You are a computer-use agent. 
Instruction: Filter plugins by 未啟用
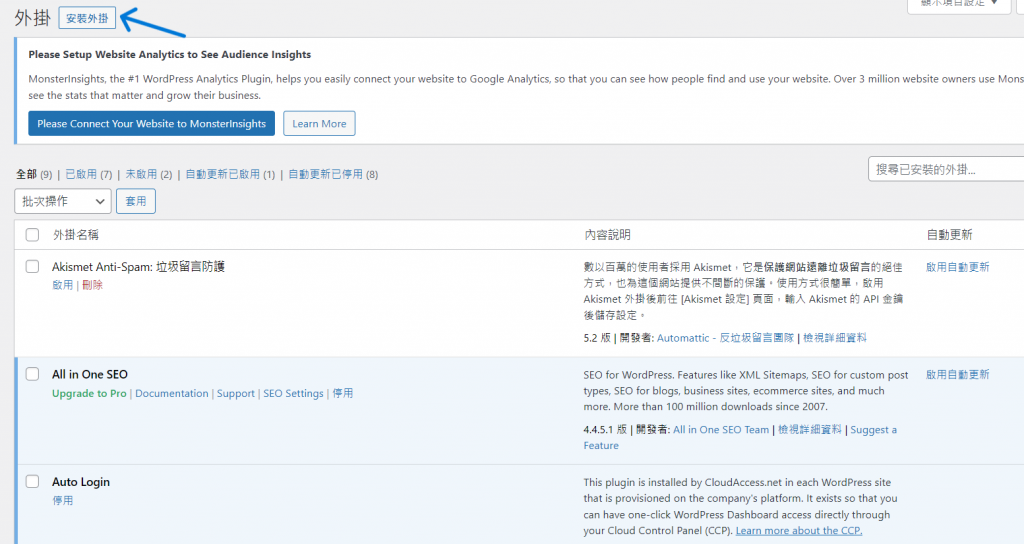[141, 174]
